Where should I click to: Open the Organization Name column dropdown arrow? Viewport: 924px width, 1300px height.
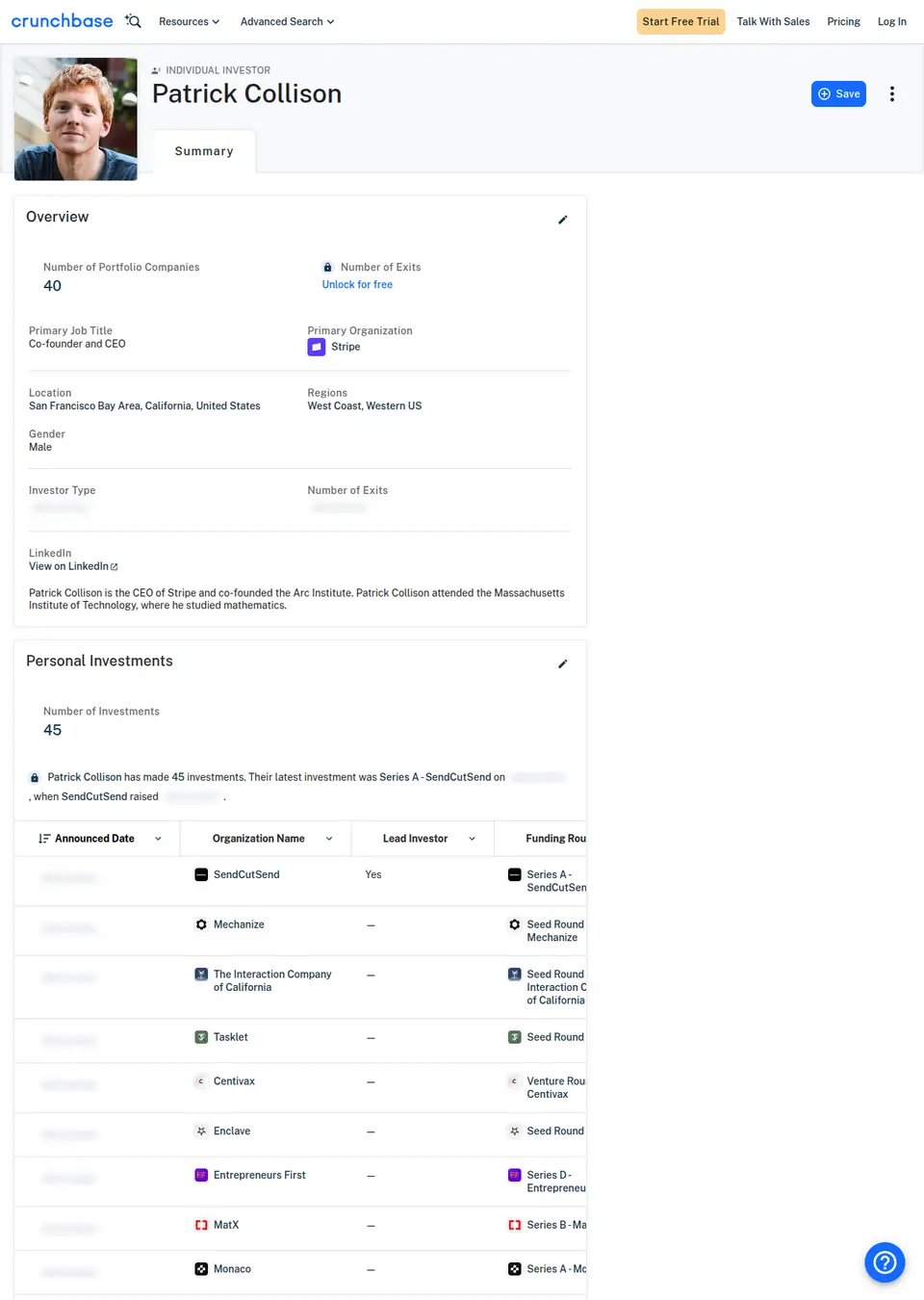tap(329, 839)
